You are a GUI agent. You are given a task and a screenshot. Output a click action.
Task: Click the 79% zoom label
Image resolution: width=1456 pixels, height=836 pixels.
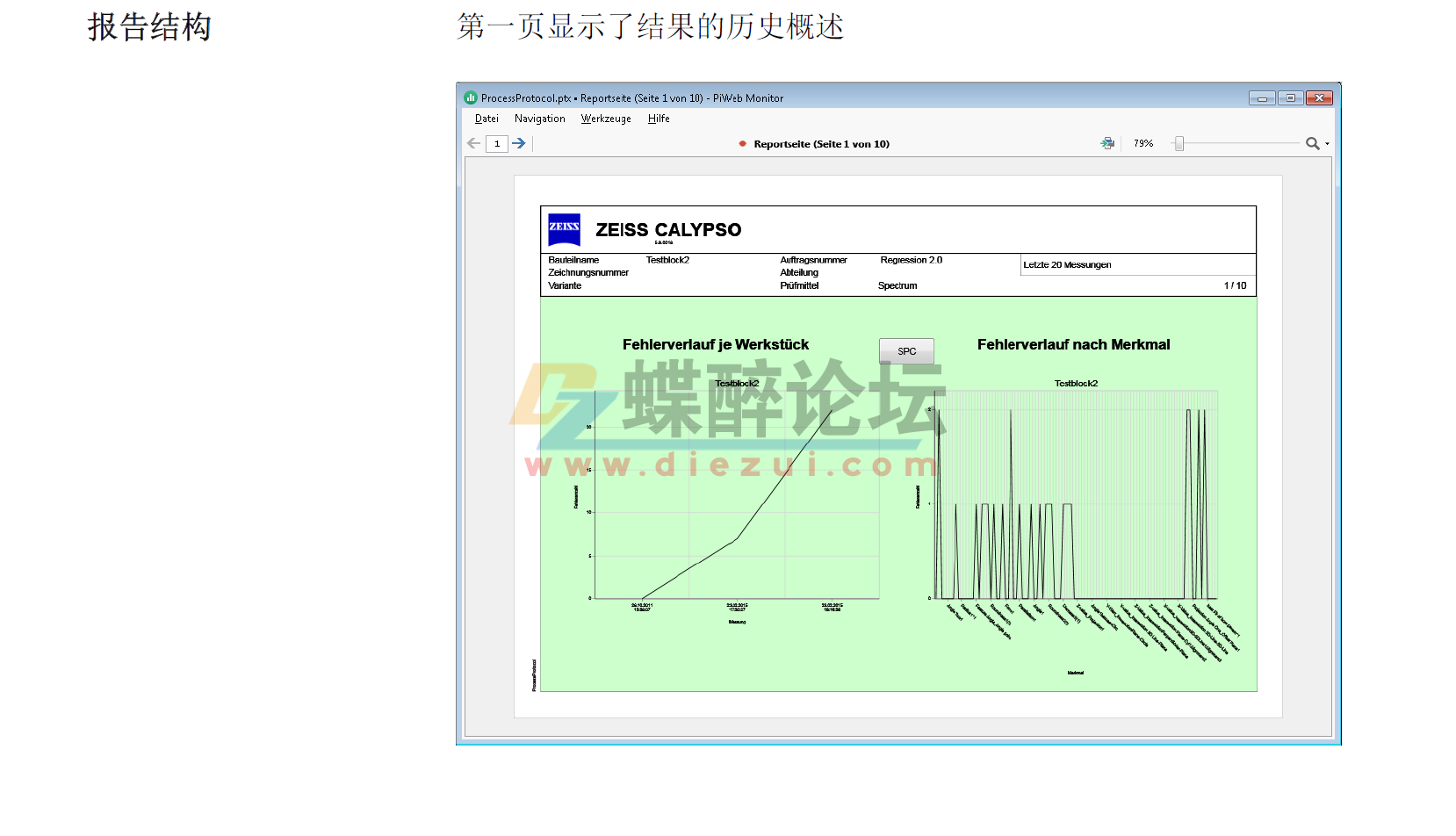click(1142, 143)
